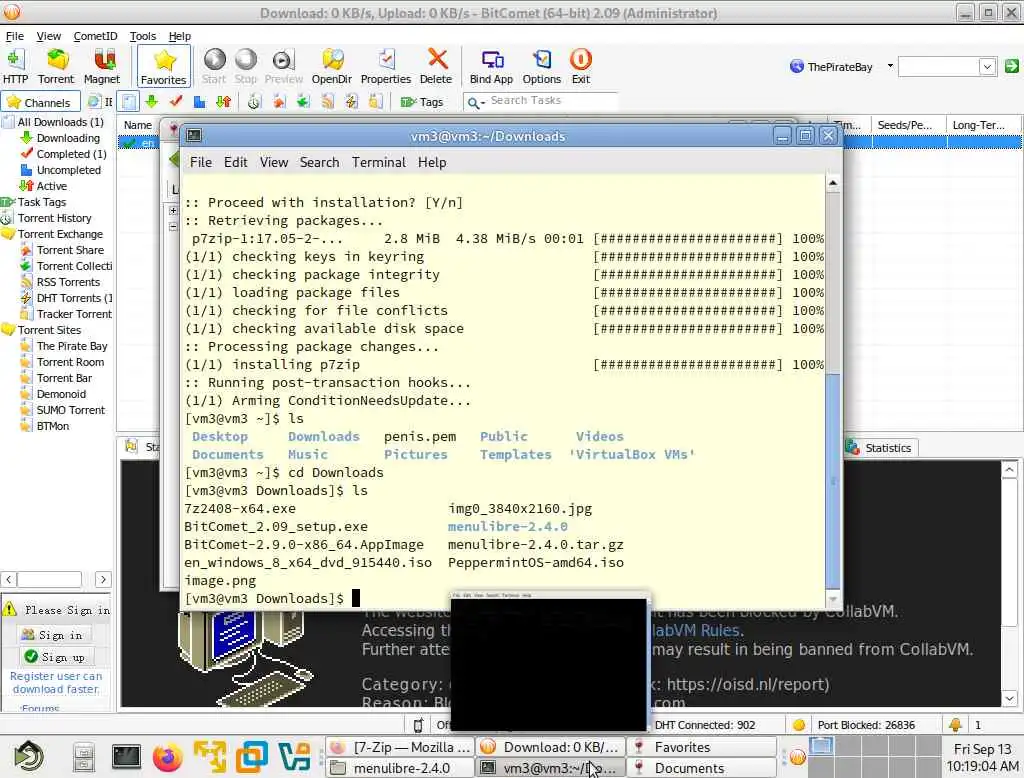Viewport: 1024px width, 778px height.
Task: Click the DHT torrents lightning icon
Action: [351, 102]
